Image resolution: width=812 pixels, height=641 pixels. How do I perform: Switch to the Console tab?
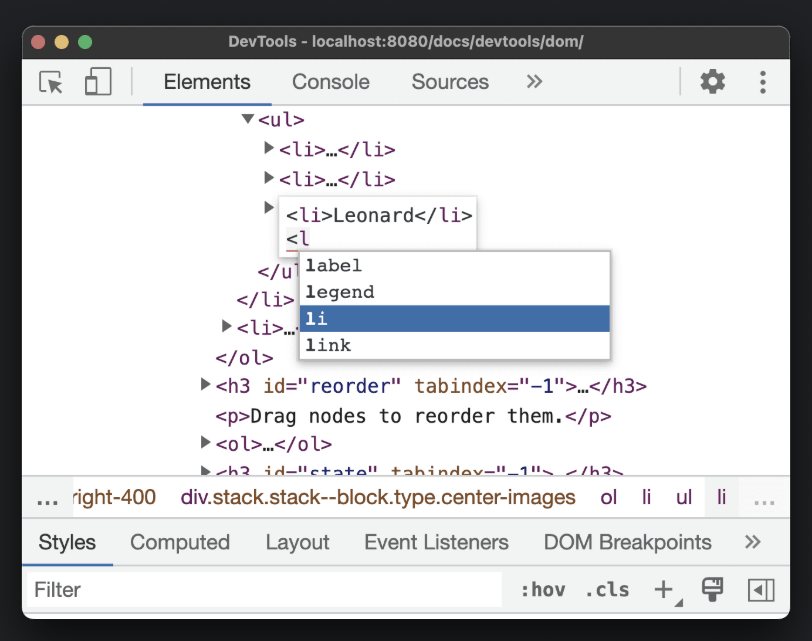[x=330, y=82]
